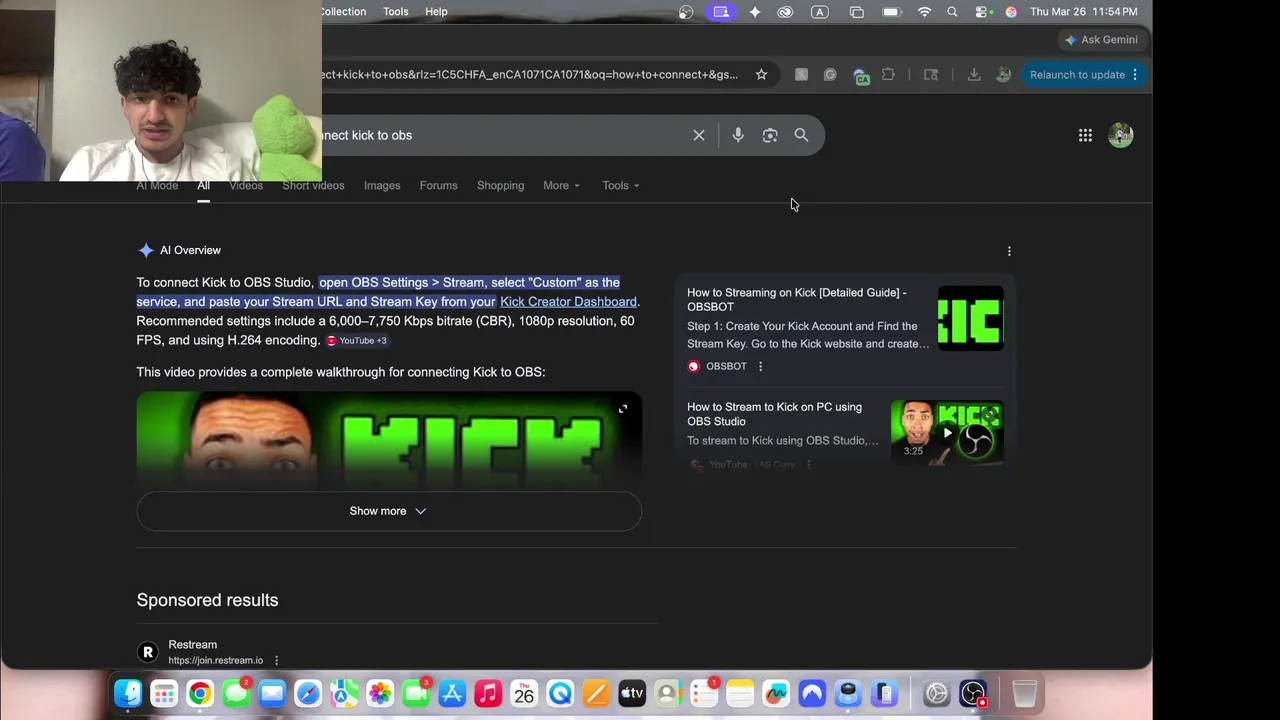Open System Settings from the Dock
The image size is (1280, 720).
tap(937, 693)
